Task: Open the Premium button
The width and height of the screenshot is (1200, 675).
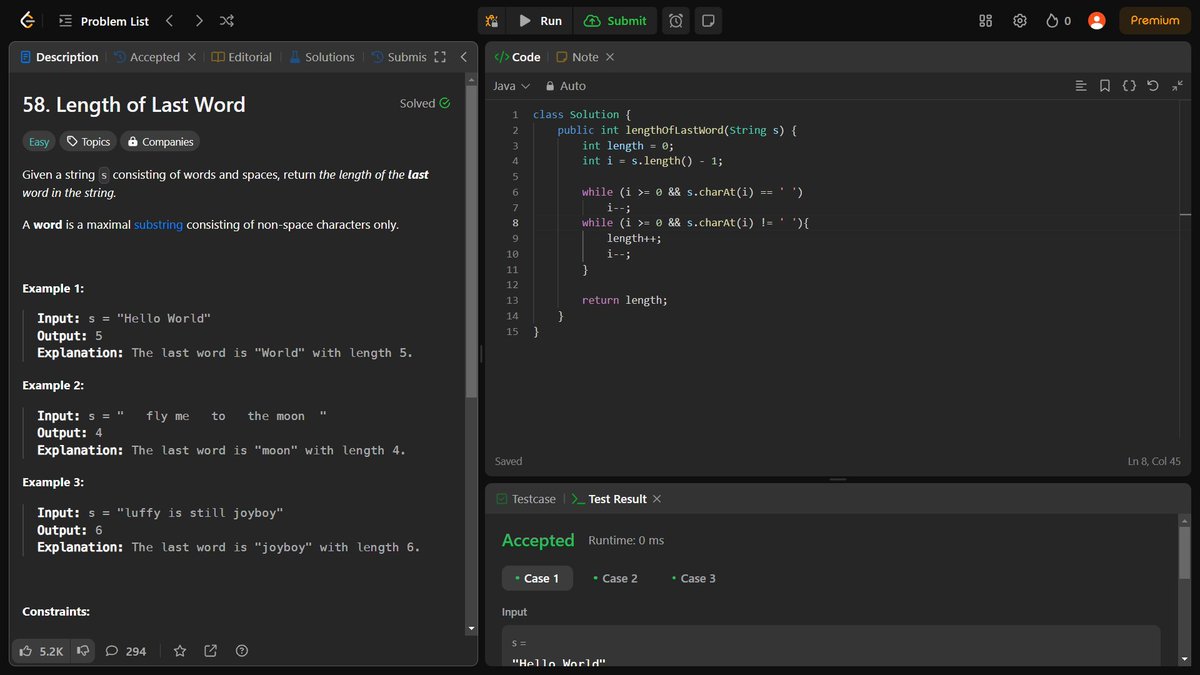Action: click(1155, 20)
